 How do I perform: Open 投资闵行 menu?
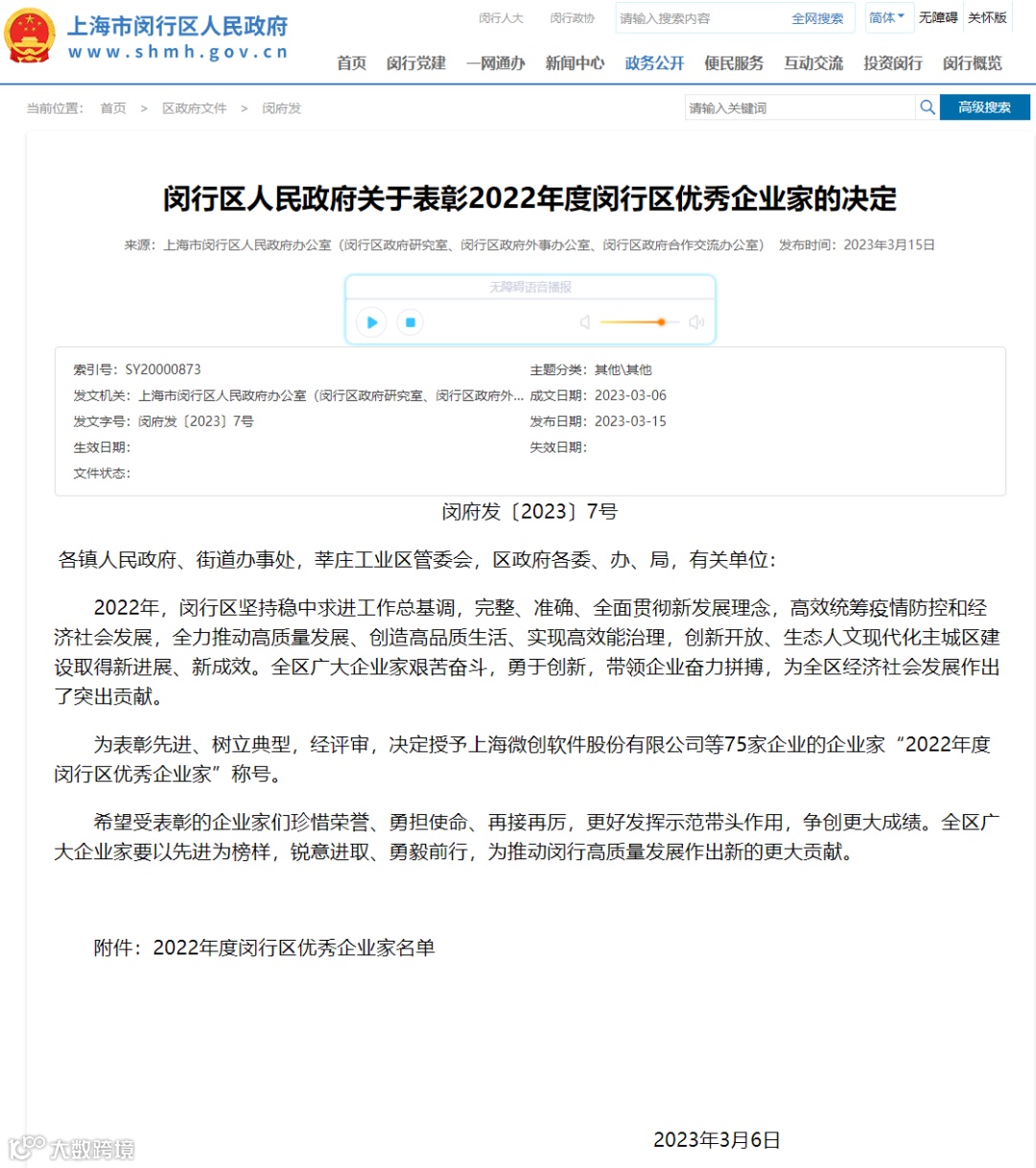tap(893, 63)
